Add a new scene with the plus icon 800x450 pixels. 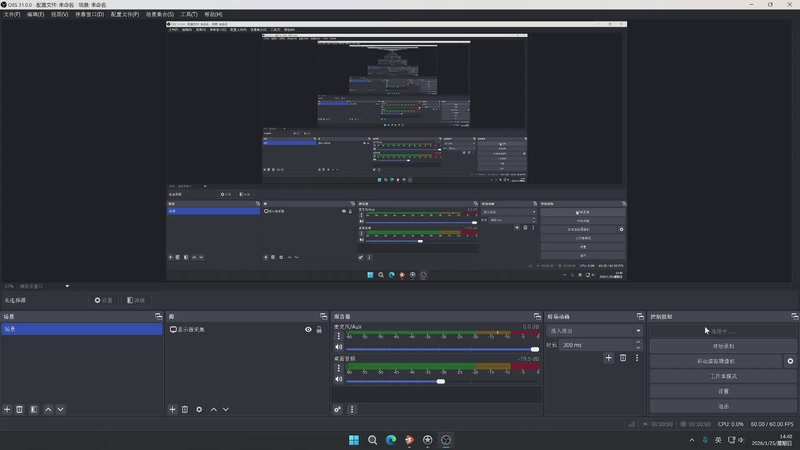[x=7, y=409]
